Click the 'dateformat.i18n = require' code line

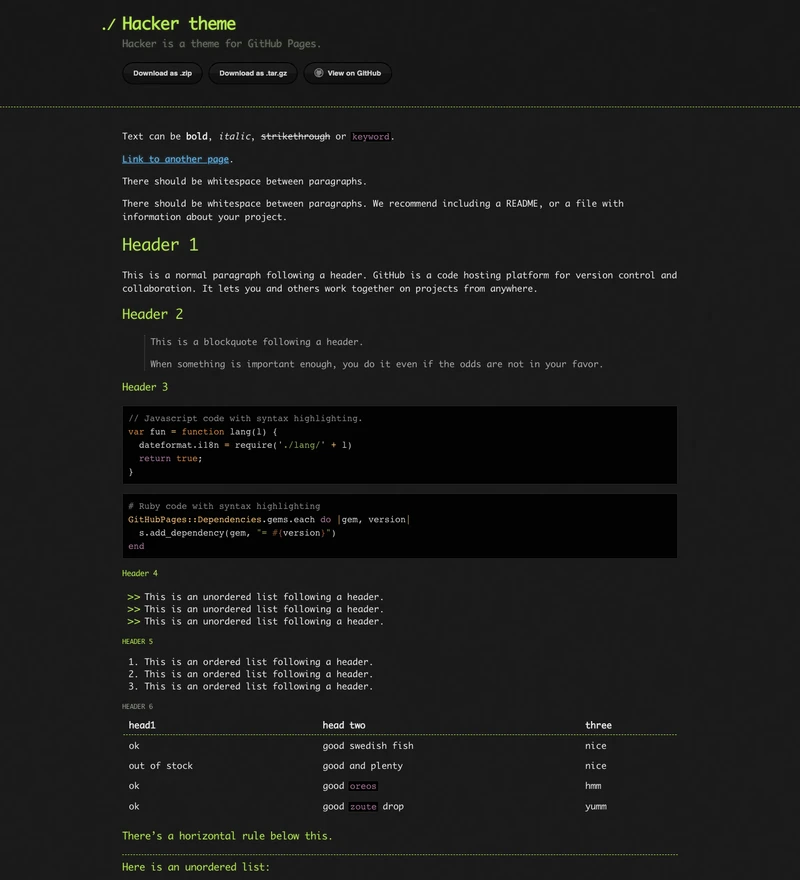click(x=245, y=446)
